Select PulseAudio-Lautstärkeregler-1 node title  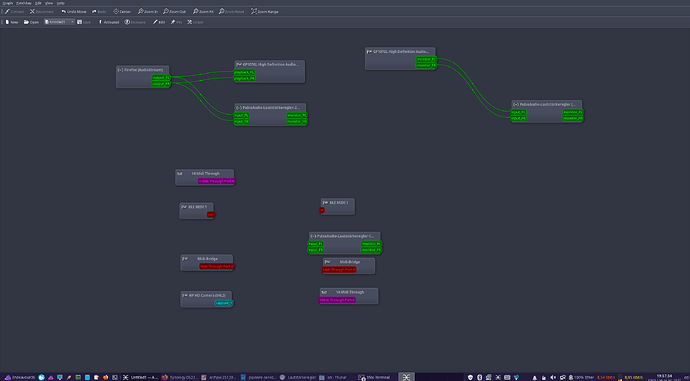pyautogui.click(x=345, y=236)
